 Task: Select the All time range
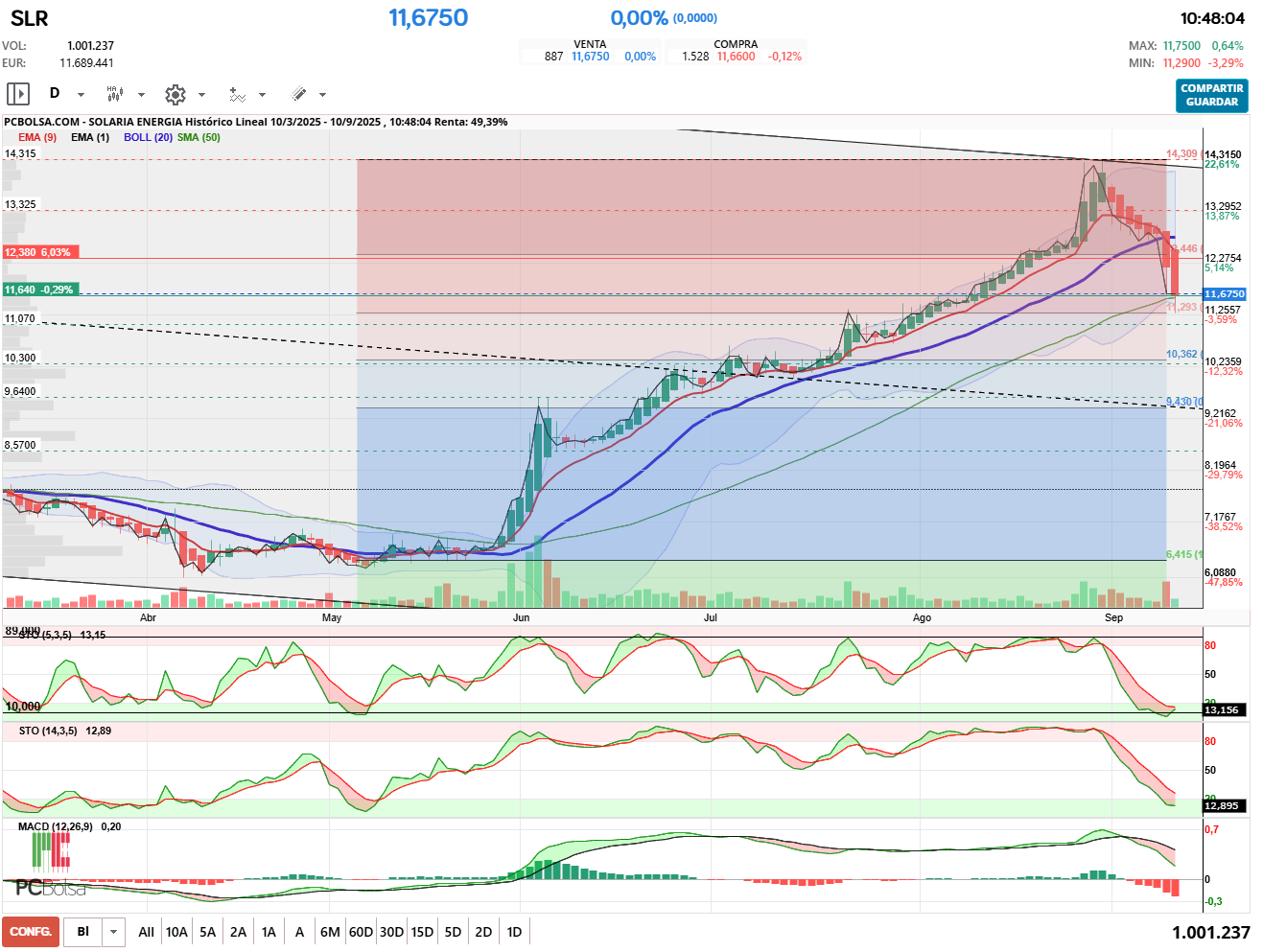(x=146, y=932)
